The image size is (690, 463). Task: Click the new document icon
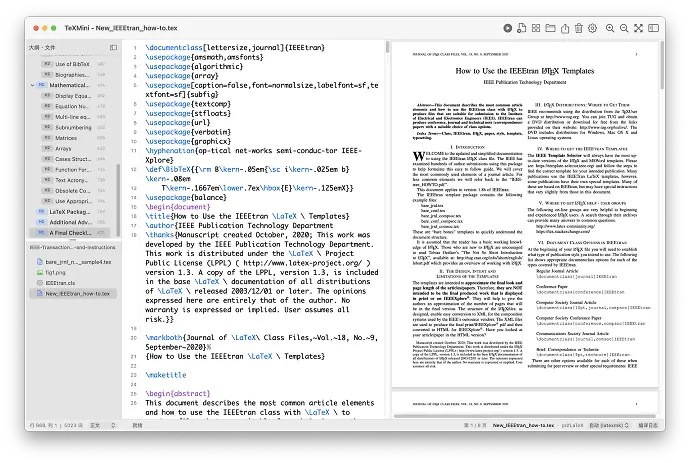click(521, 28)
